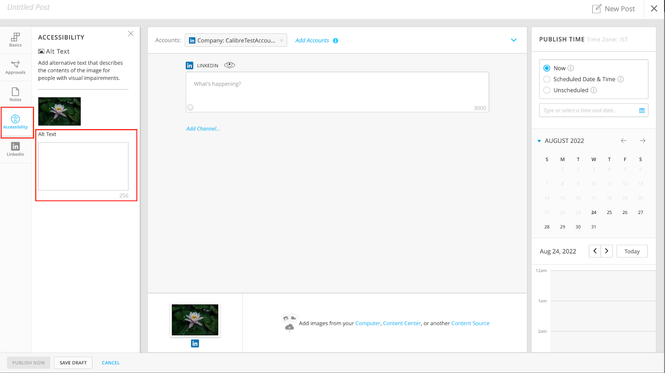Viewport: 665px width, 373px height.
Task: Collapse the August 2022 calendar
Action: pyautogui.click(x=539, y=140)
